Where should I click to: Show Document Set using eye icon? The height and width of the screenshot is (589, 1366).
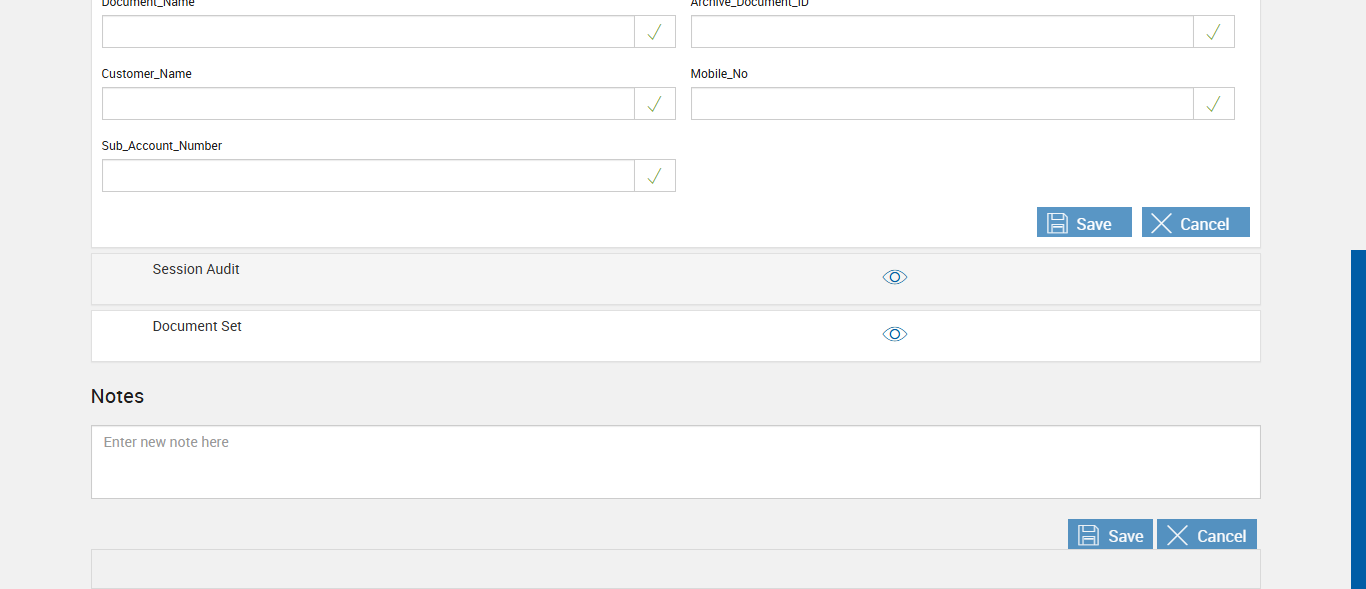coord(895,334)
